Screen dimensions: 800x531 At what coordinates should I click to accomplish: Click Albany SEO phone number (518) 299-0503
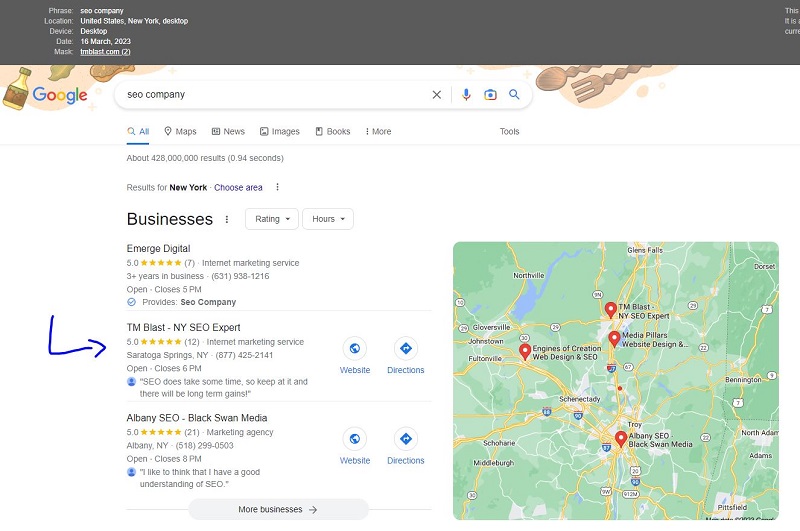point(204,445)
